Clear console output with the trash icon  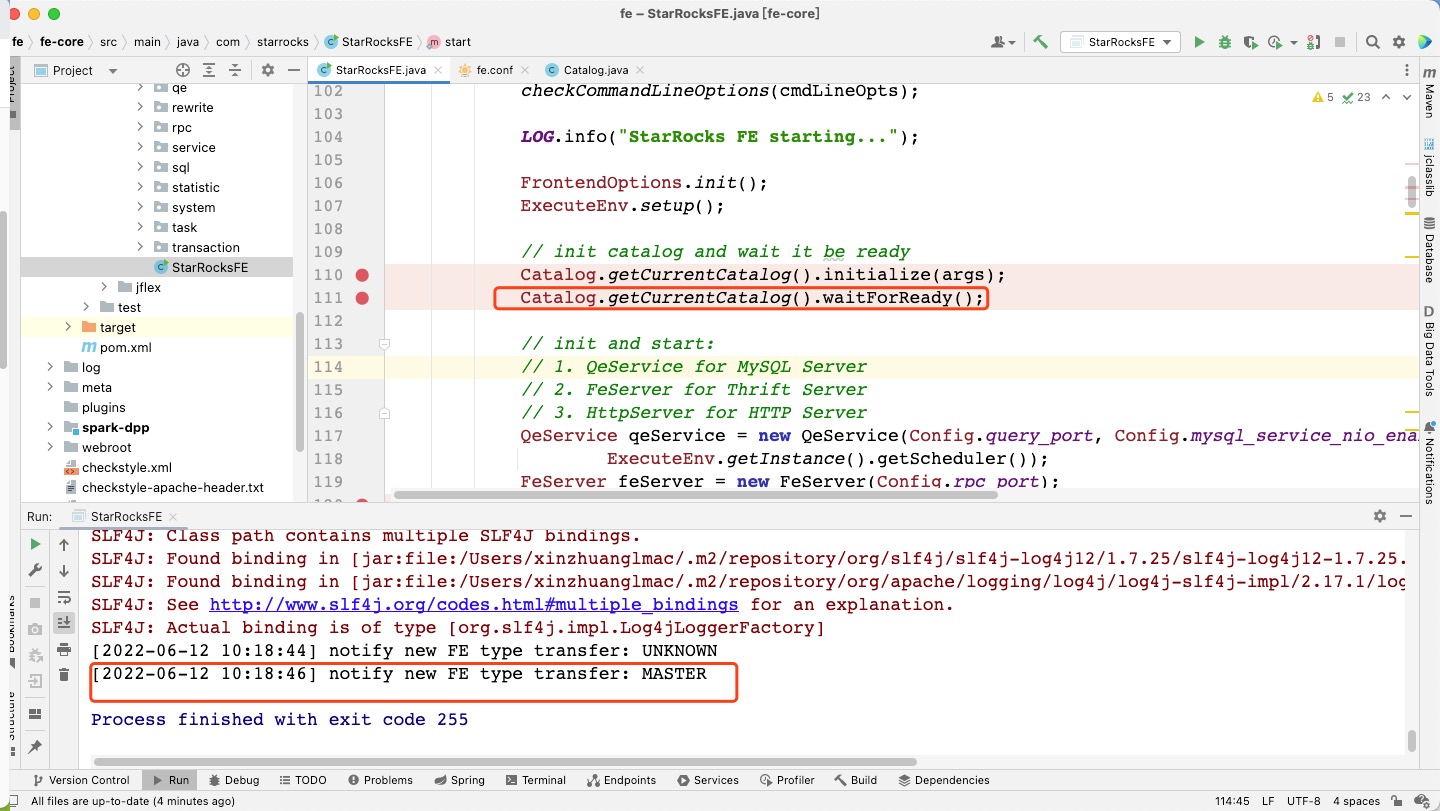64,675
